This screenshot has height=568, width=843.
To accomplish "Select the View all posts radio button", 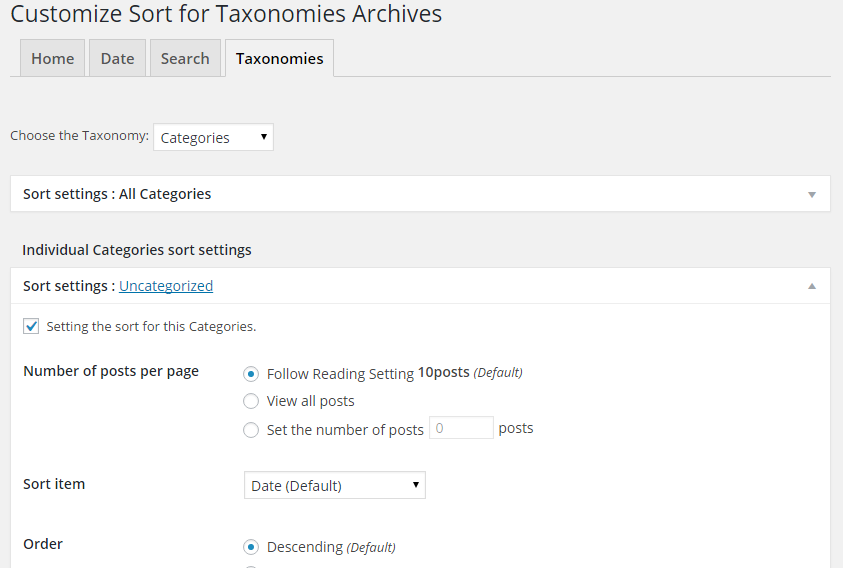I will 251,401.
